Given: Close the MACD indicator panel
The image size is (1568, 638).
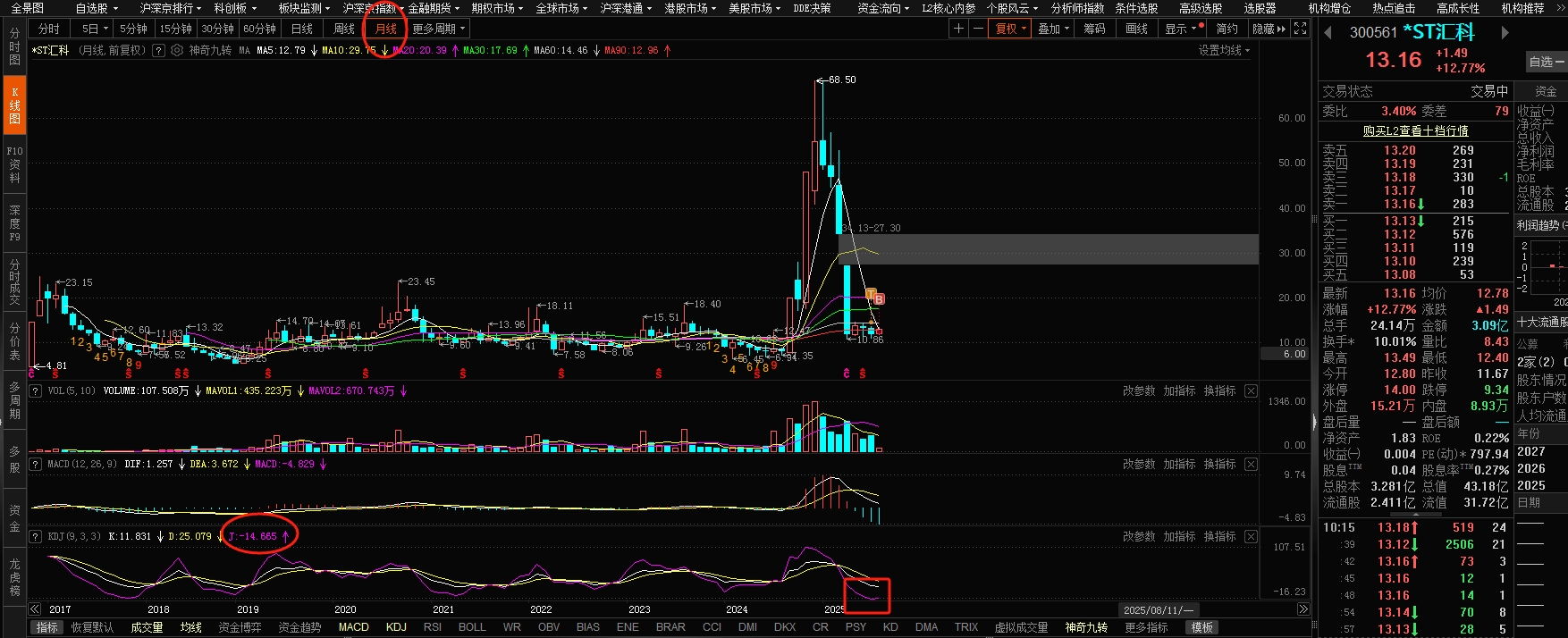Looking at the screenshot, I should click(1251, 465).
